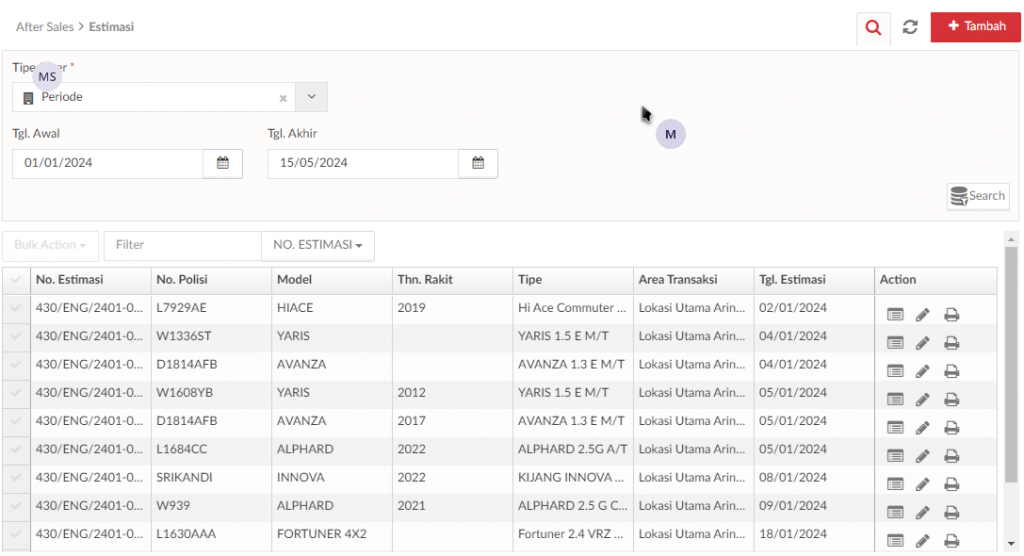Edit the W1336ST estimasi row
Image resolution: width=1024 pixels, height=556 pixels.
pyautogui.click(x=923, y=343)
